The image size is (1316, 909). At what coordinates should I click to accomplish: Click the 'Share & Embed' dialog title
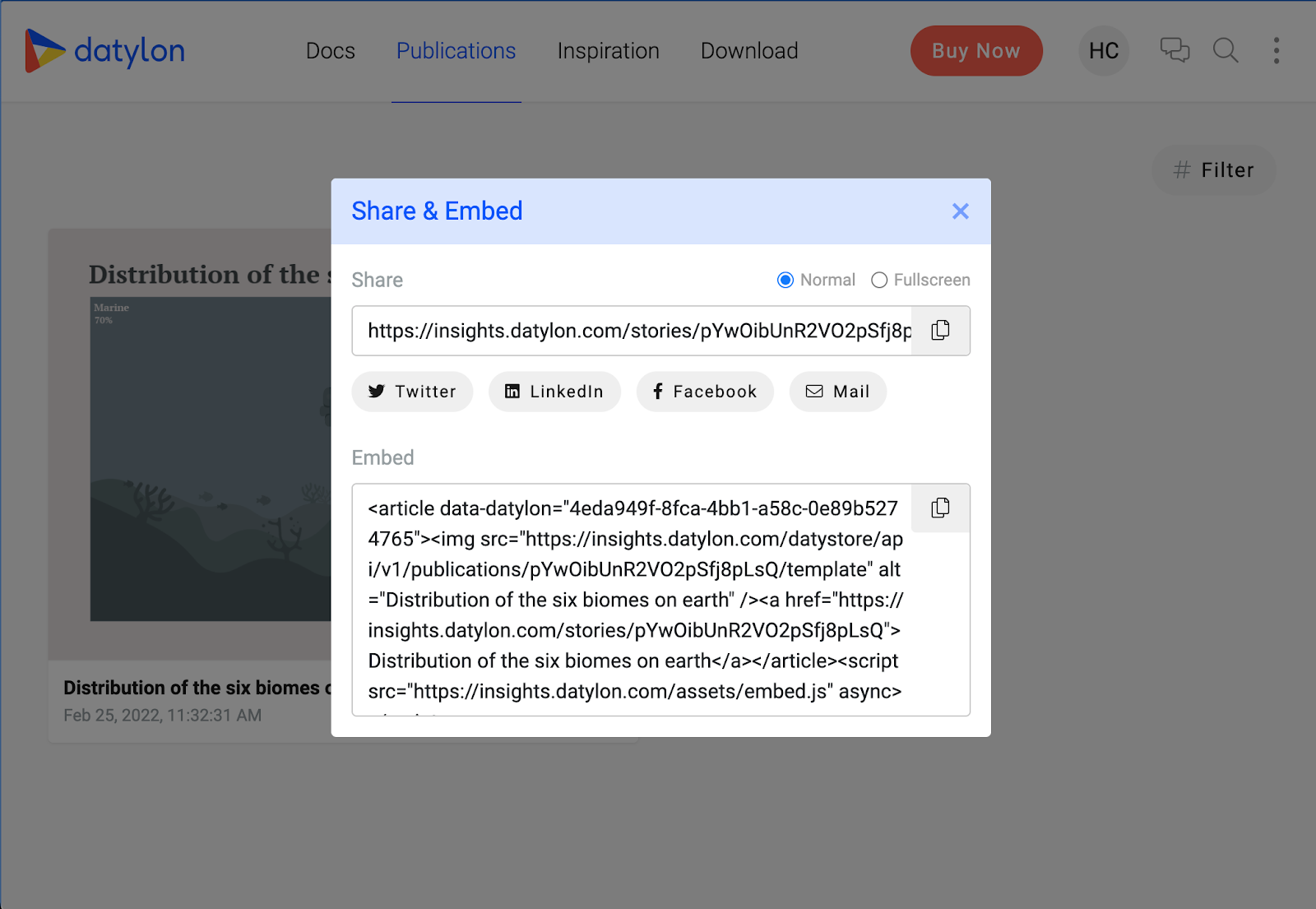click(437, 211)
